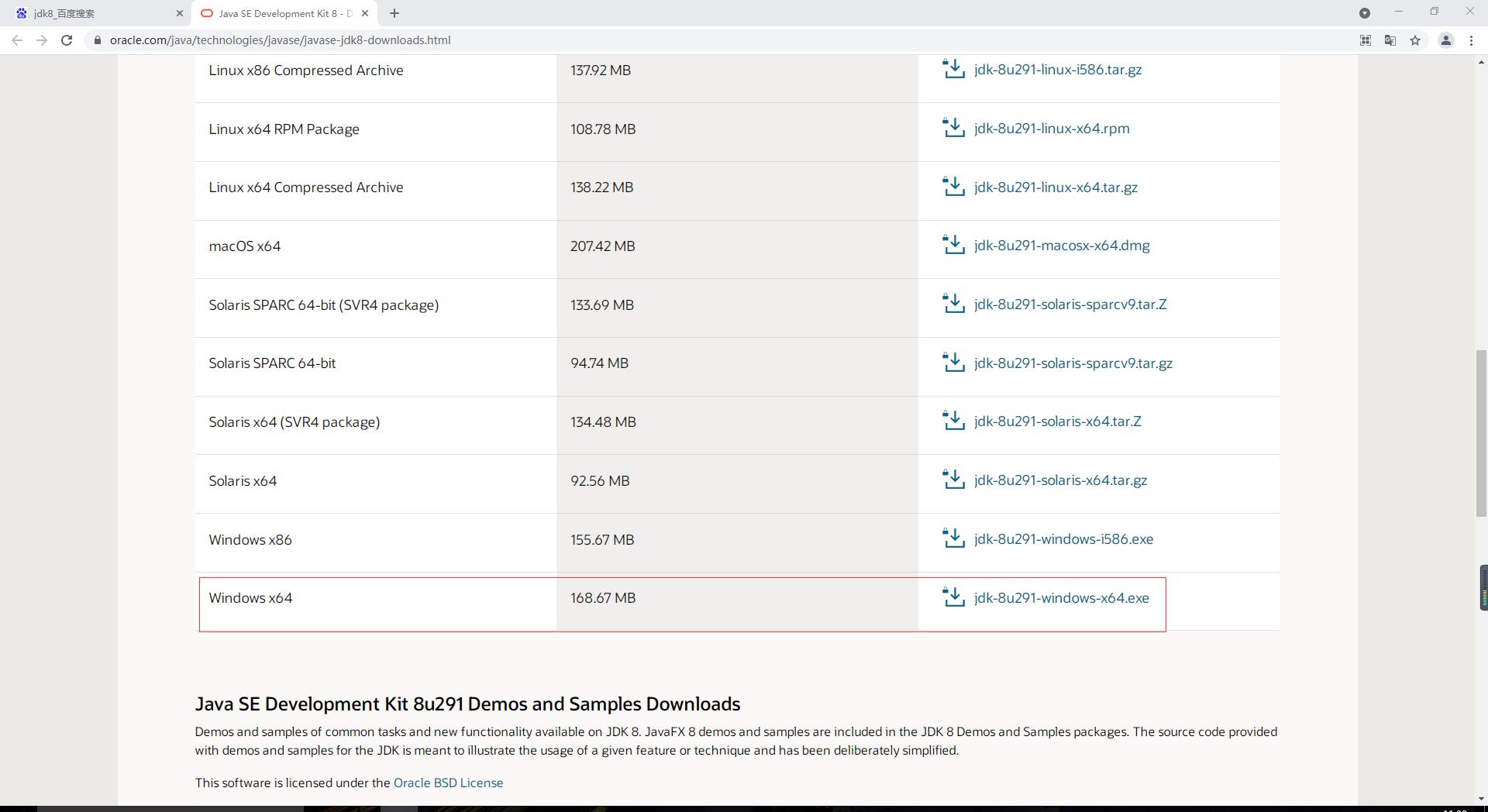Click download icon for jdk-8u291-linux-x64.tar.gz

(953, 187)
